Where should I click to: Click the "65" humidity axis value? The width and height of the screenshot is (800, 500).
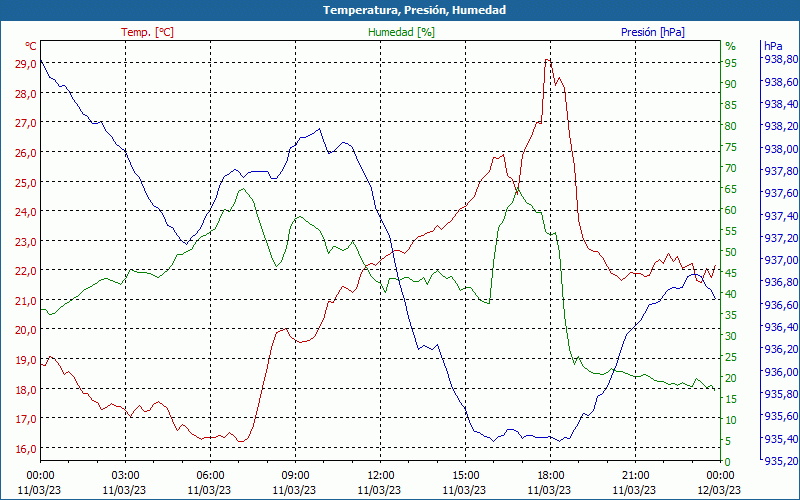pos(731,189)
